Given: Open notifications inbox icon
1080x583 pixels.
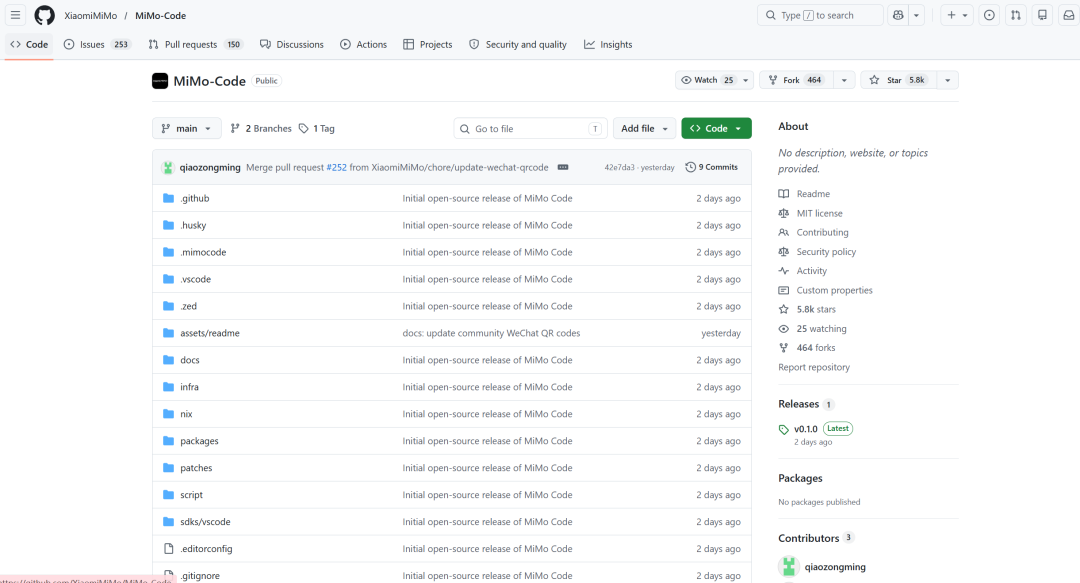Looking at the screenshot, I should point(1069,15).
